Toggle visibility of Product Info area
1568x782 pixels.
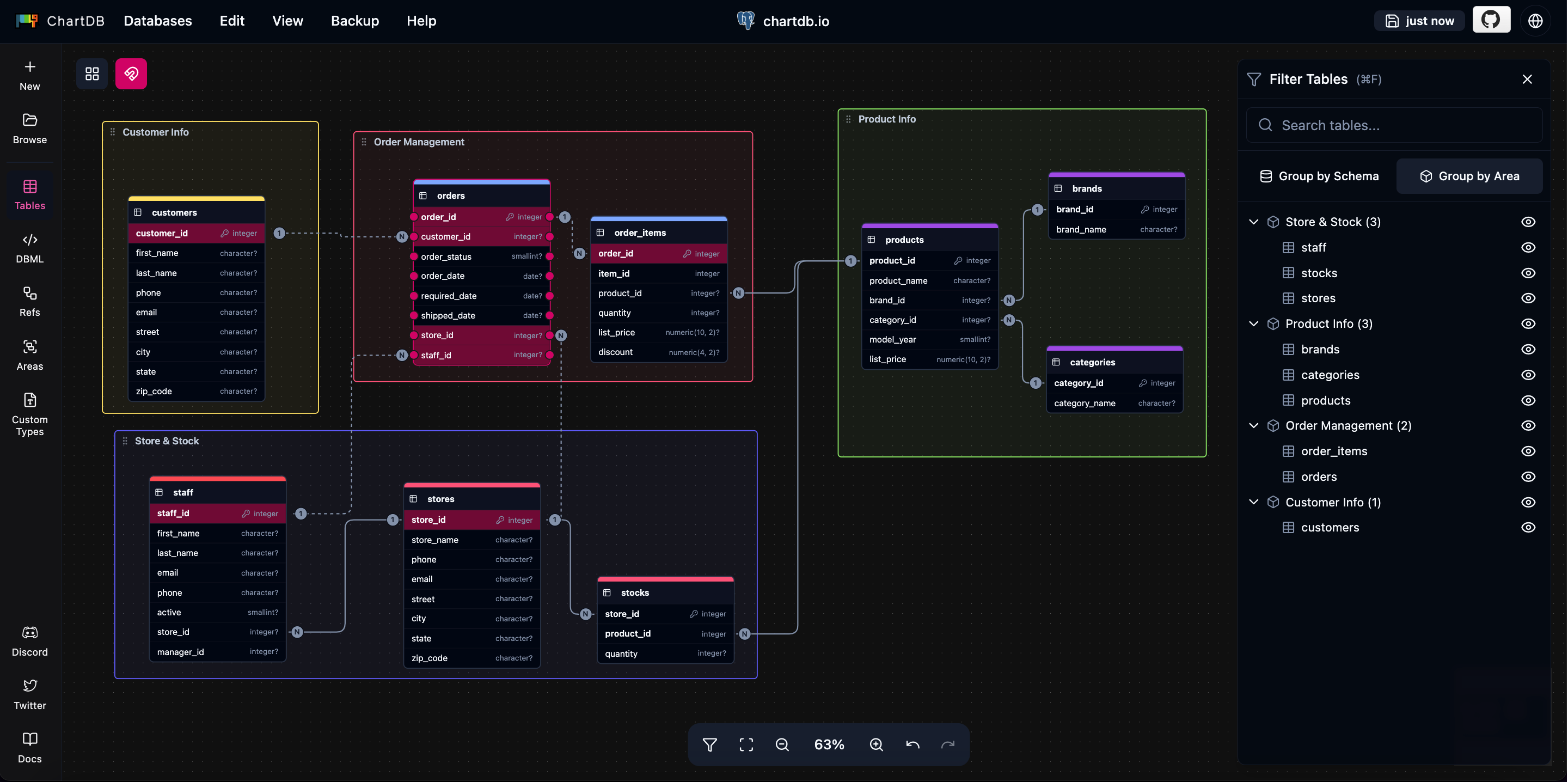click(x=1528, y=323)
